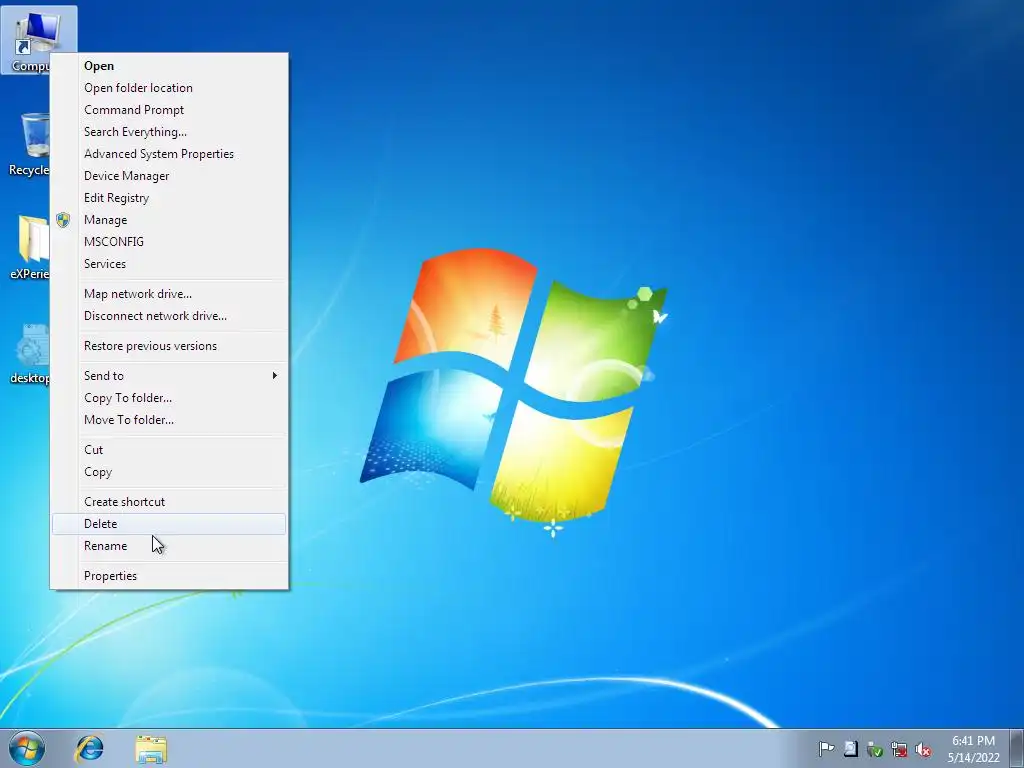The width and height of the screenshot is (1024, 768).
Task: Choose Search Everything... entry
Action: click(x=169, y=132)
